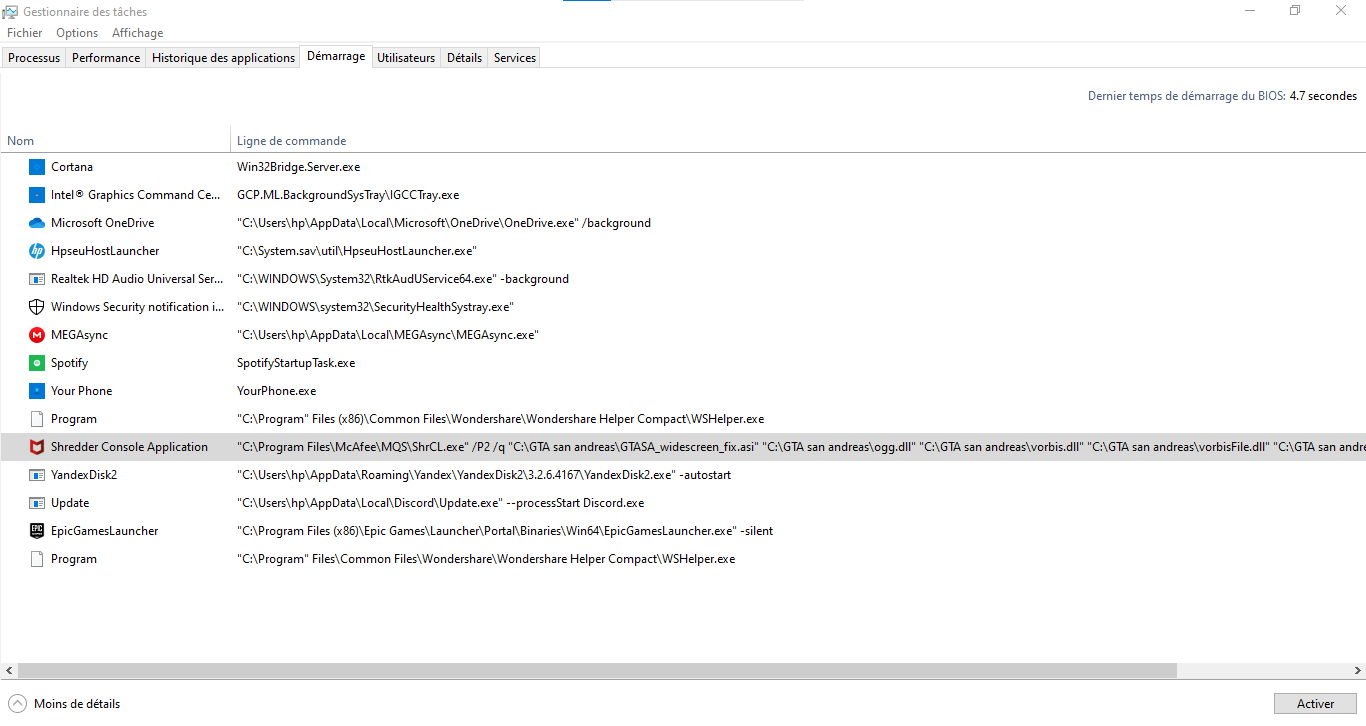Screen dimensions: 1366x726
Task: Click GCP.ML.BackgroundSysTray\IGCCTray.exe command line
Action: (x=348, y=195)
